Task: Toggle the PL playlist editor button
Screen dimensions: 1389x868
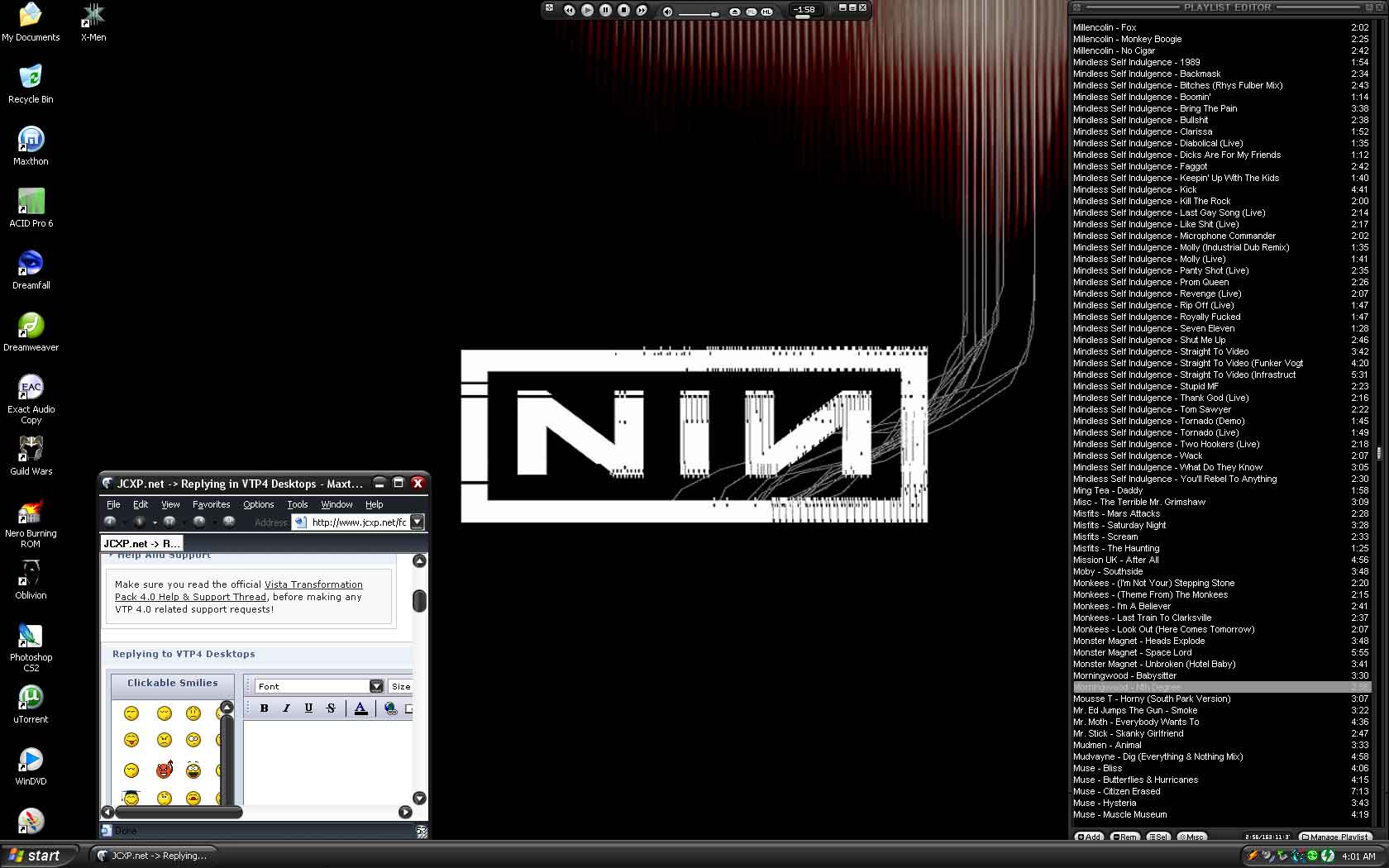Action: click(x=751, y=12)
